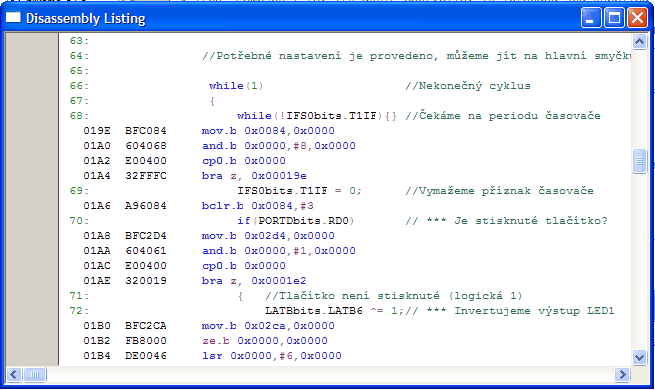Click instruction 'bclr.b 0x0084,#3'
Image resolution: width=655 pixels, height=390 pixels.
[258, 206]
